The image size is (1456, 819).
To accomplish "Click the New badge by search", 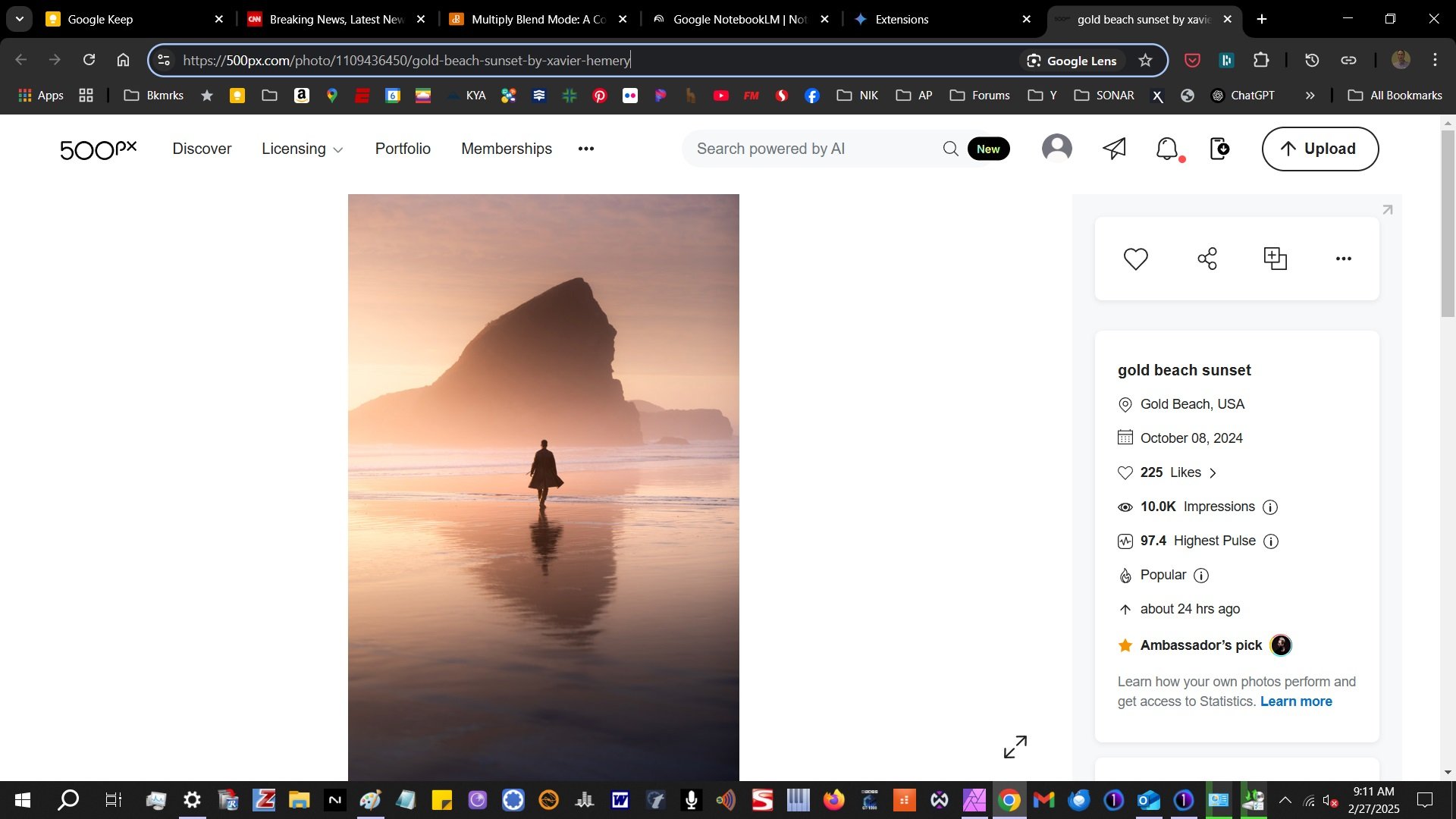I will pos(988,149).
